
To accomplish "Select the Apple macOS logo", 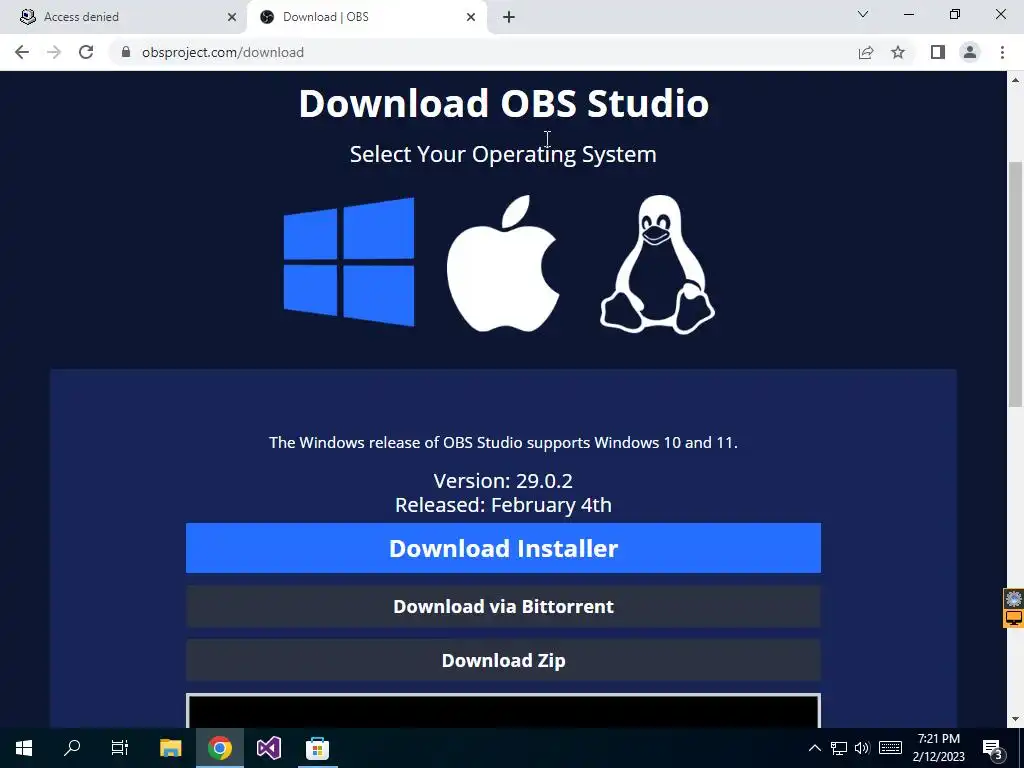I will point(503,263).
